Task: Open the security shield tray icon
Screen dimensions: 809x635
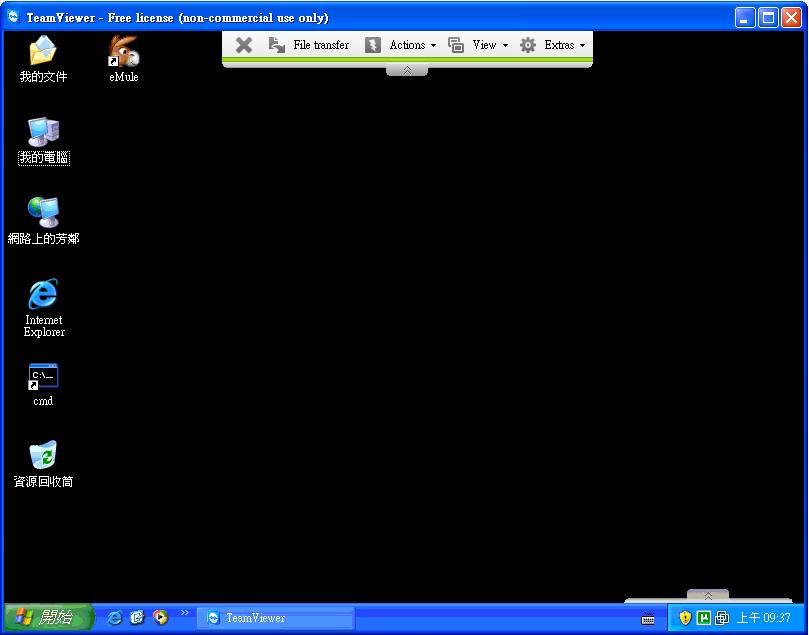Action: pos(685,617)
